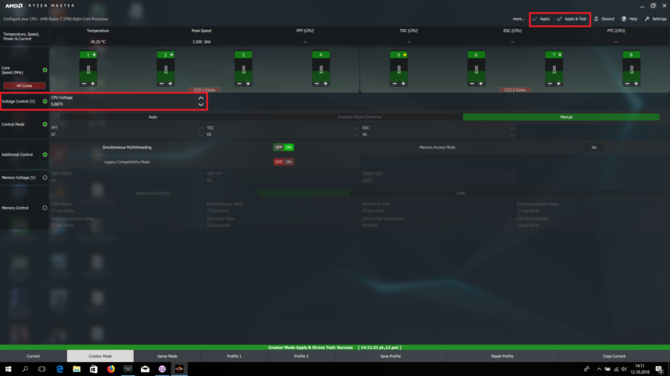Decrease core 8 speed with minus button
Screen dimensions: 670x376
tap(627, 84)
